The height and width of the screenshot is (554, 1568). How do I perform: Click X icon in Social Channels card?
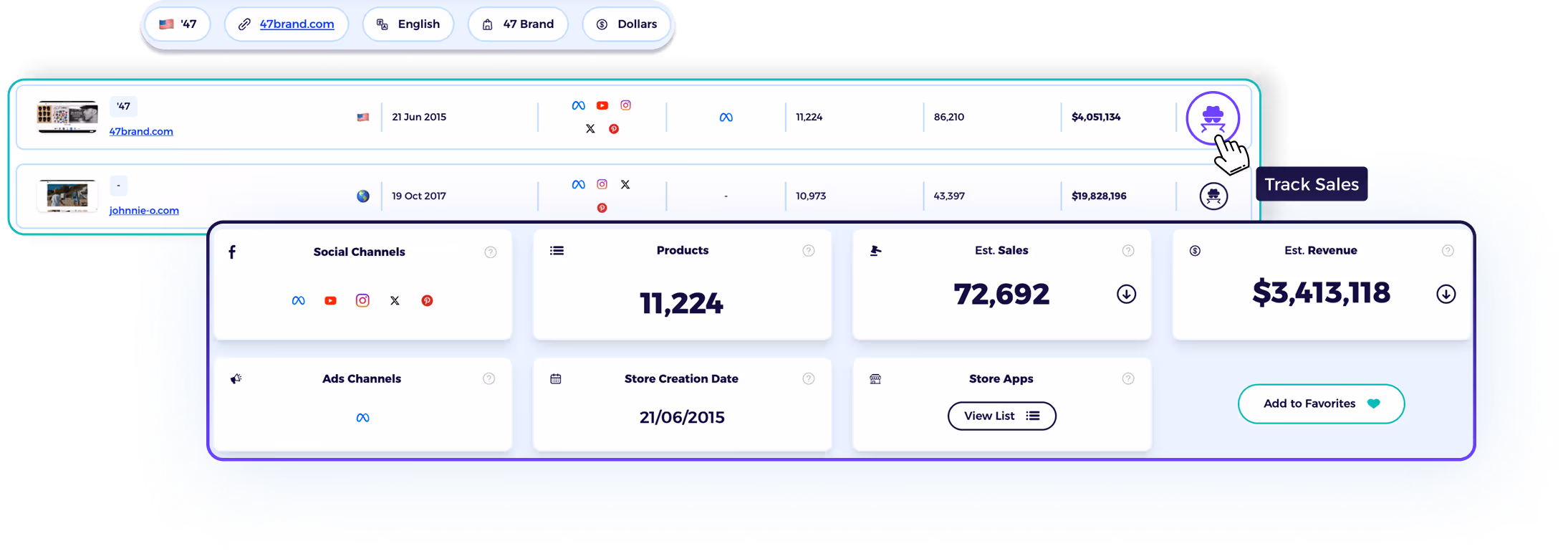pos(395,301)
